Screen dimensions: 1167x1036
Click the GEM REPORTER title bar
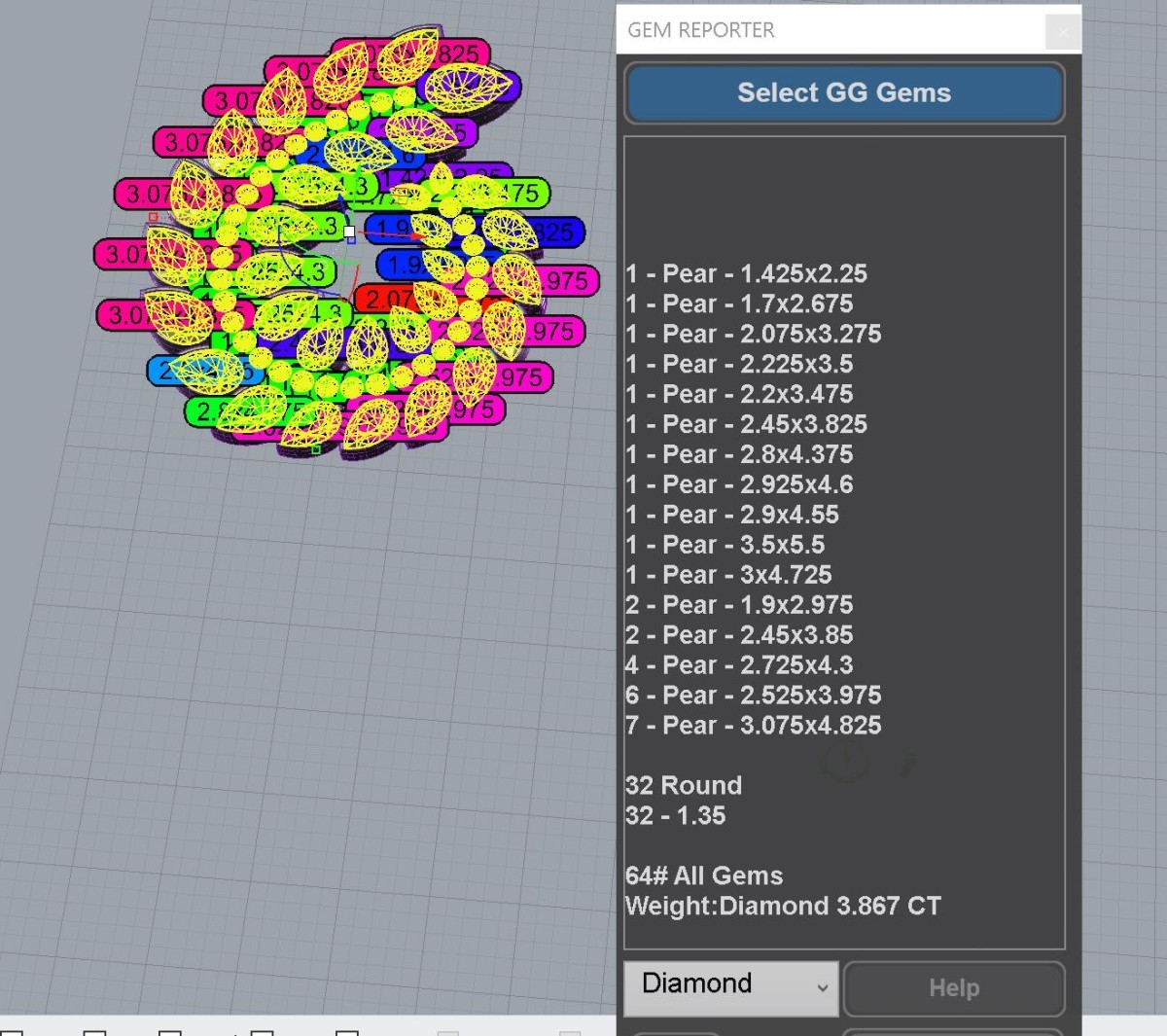click(x=827, y=30)
